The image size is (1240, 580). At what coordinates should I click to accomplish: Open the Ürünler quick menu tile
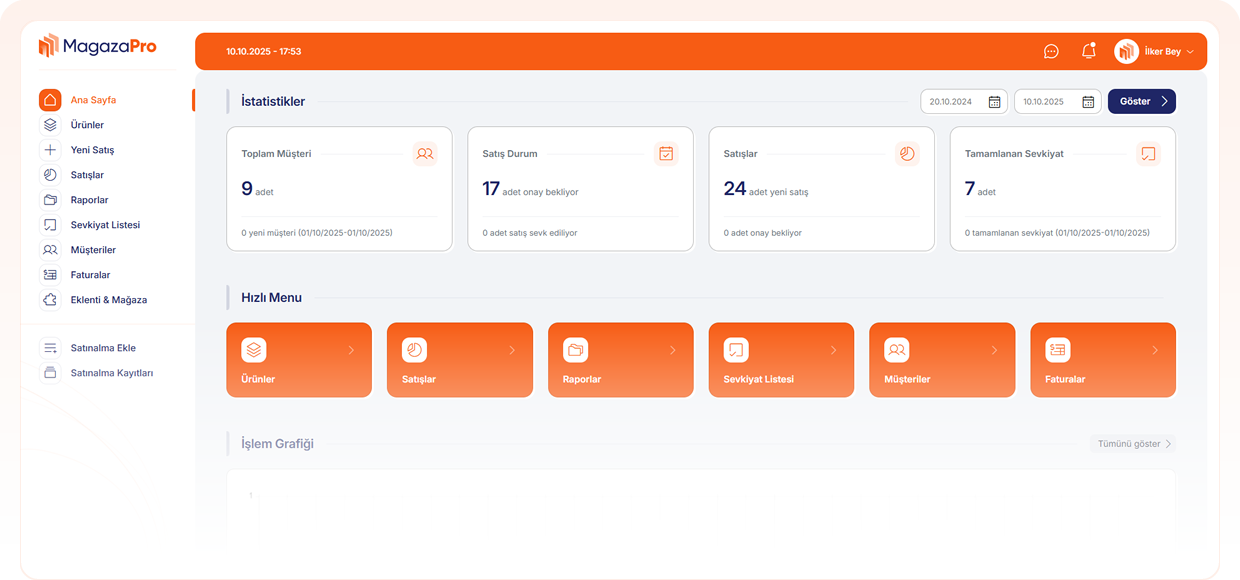coord(299,360)
